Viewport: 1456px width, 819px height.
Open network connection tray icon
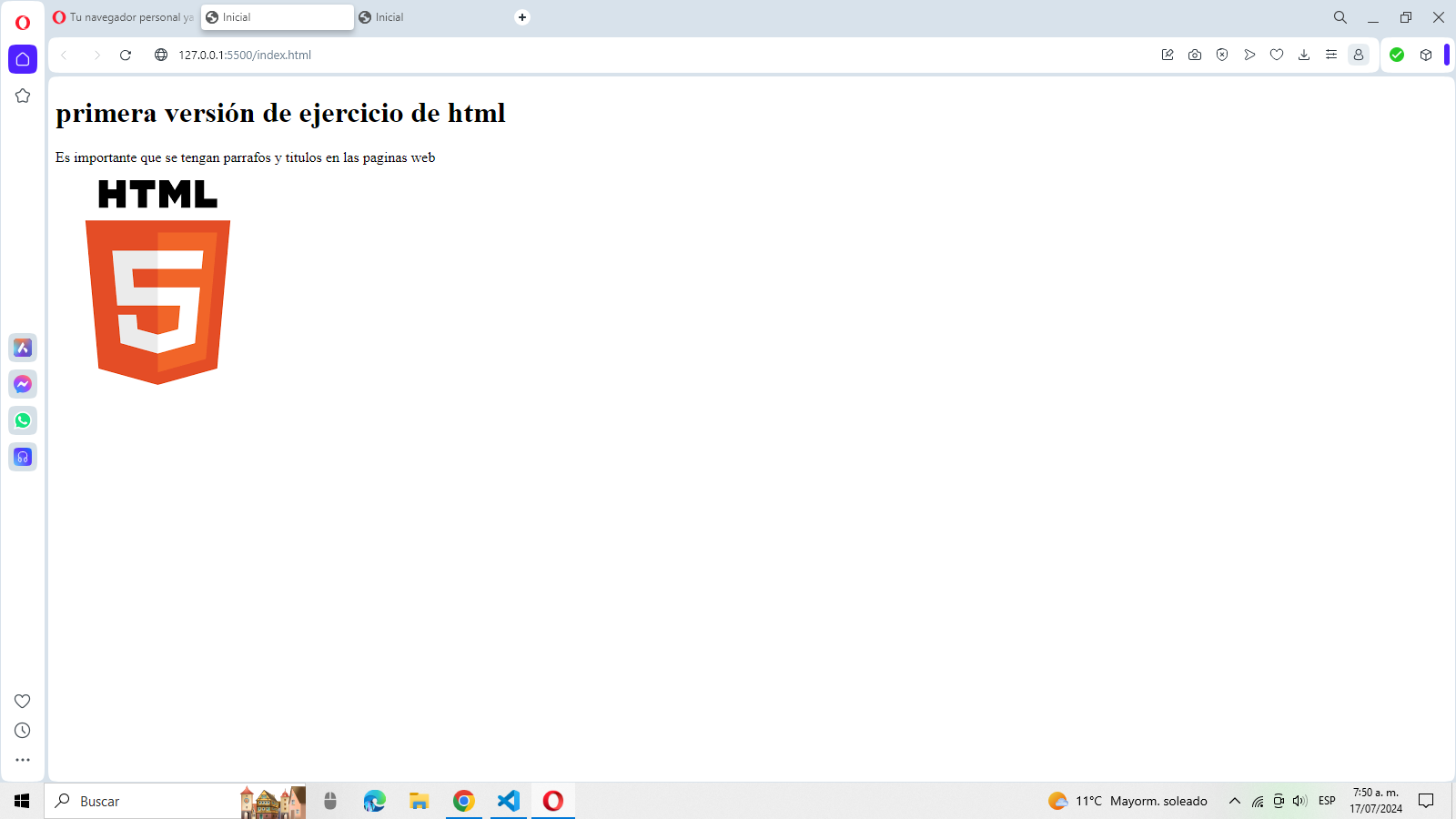coord(1258,801)
